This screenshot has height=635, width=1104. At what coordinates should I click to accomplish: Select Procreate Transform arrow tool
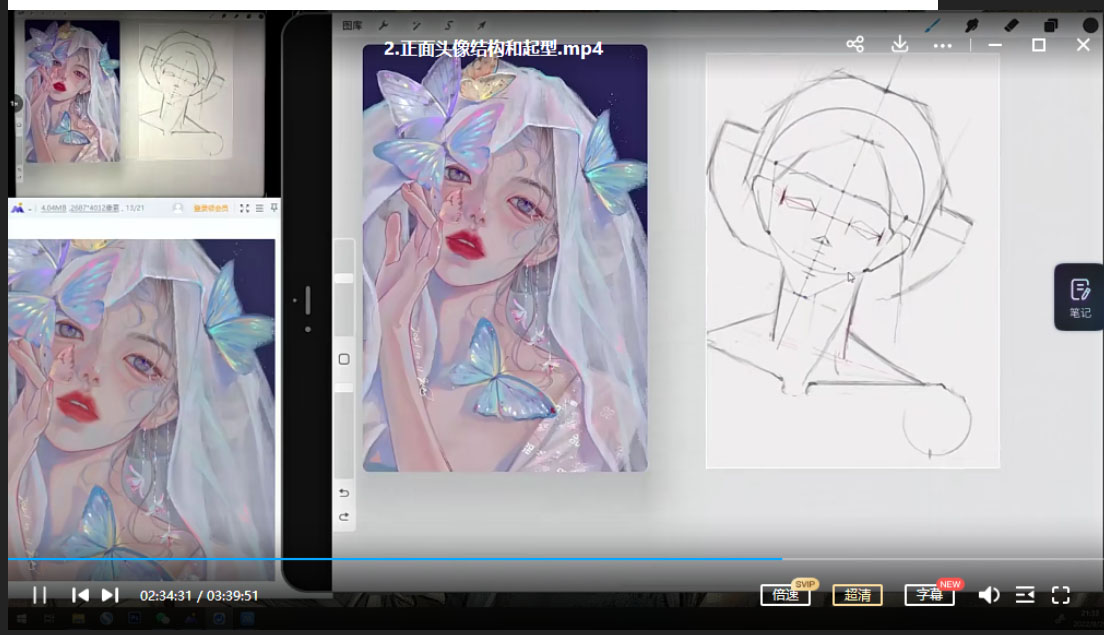482,25
